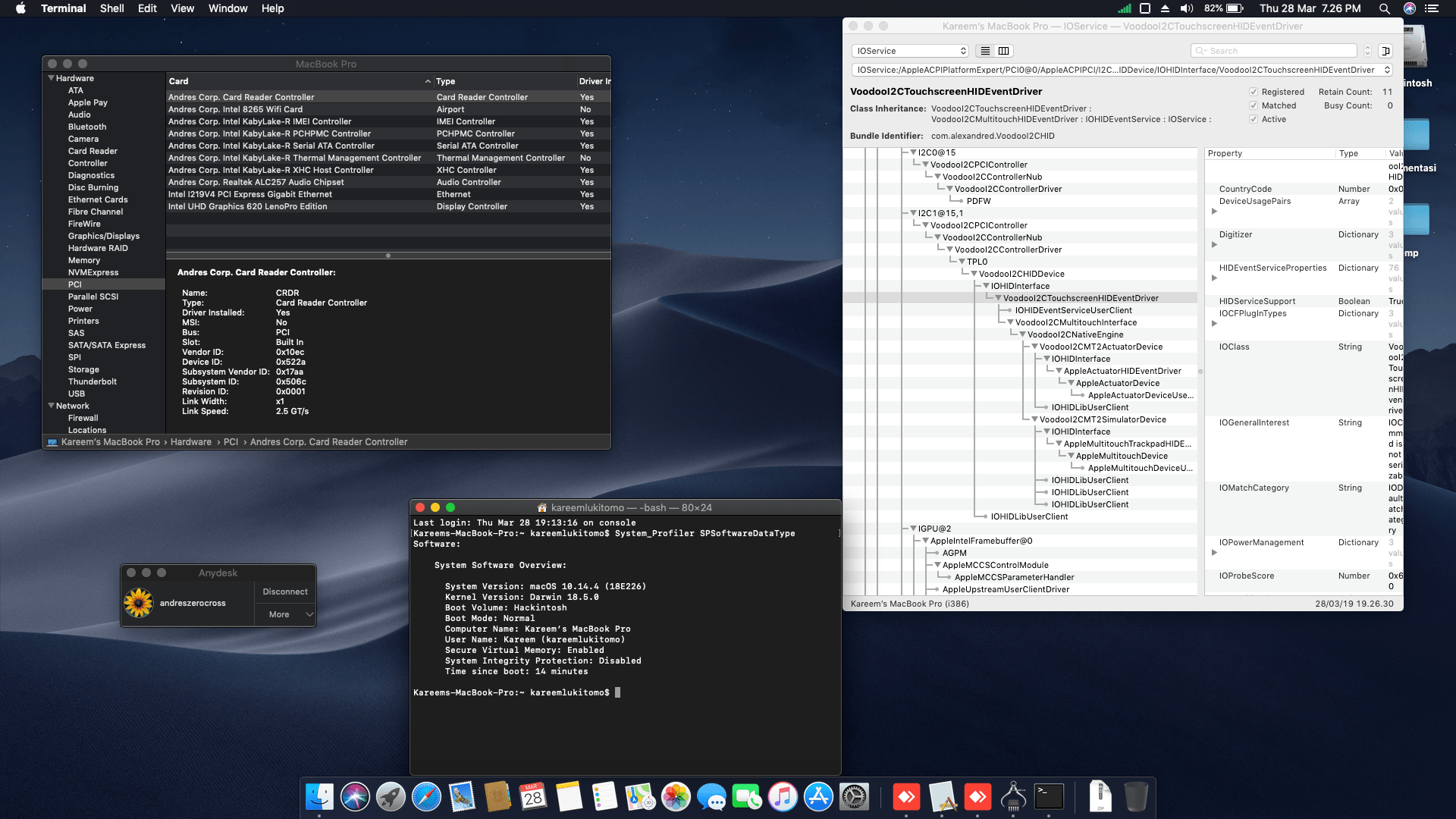Open System Preferences from the dock
The width and height of the screenshot is (1456, 819).
[854, 797]
